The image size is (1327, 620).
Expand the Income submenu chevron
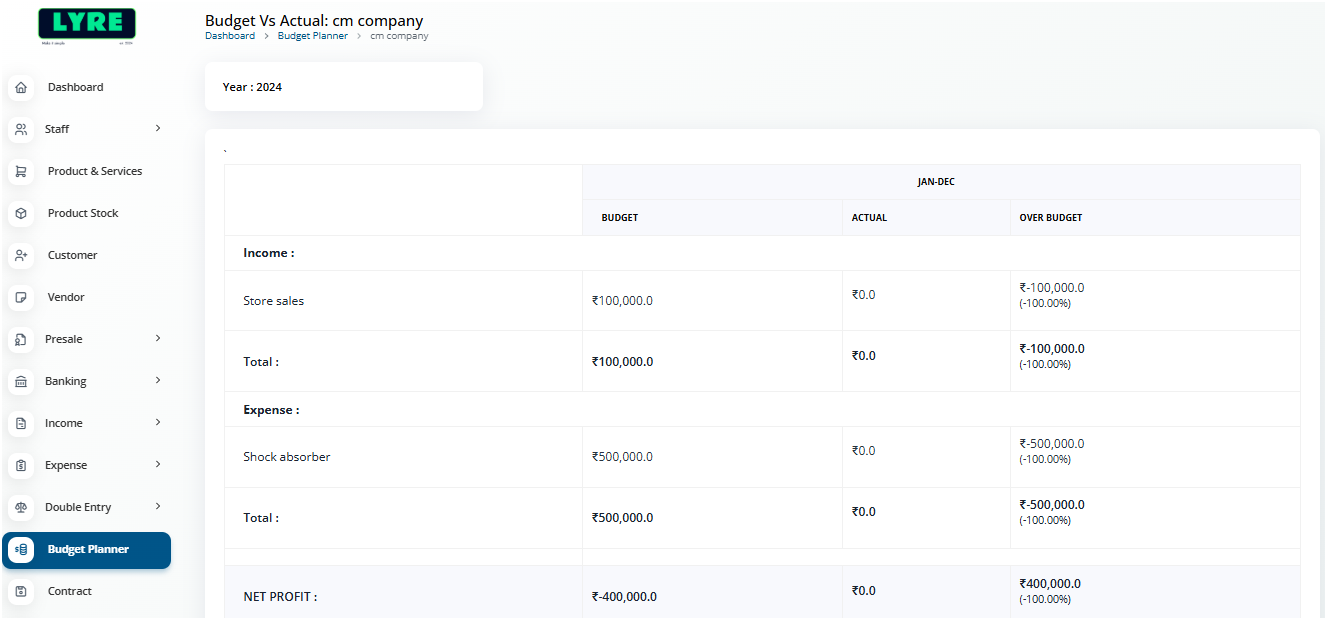pos(158,423)
